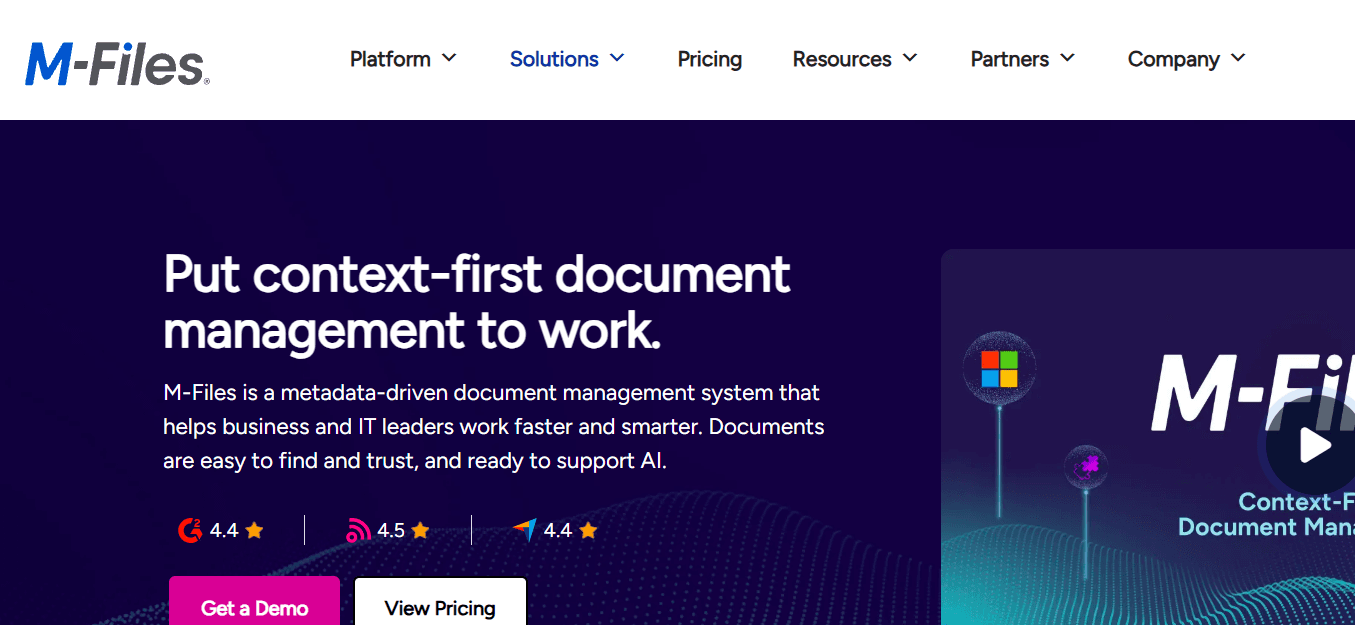Click the blue-orange arrow rating icon
Viewport: 1355px width, 625px height.
click(525, 530)
